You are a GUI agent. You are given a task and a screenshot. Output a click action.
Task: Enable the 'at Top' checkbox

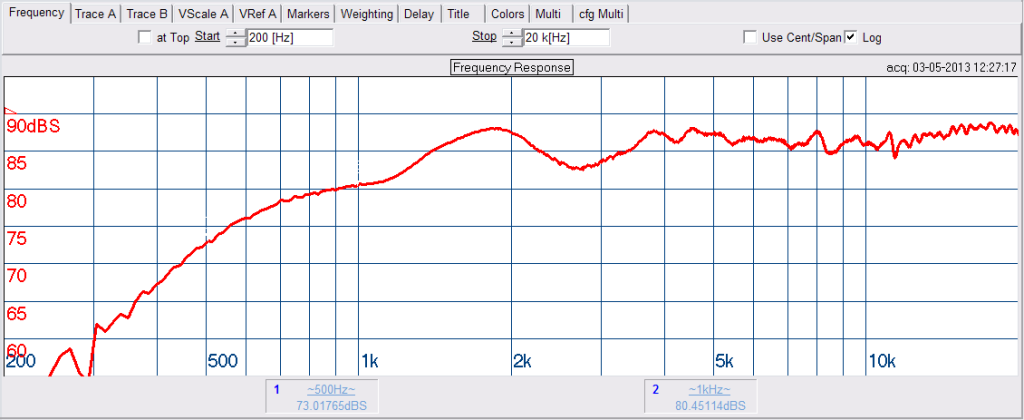point(143,38)
